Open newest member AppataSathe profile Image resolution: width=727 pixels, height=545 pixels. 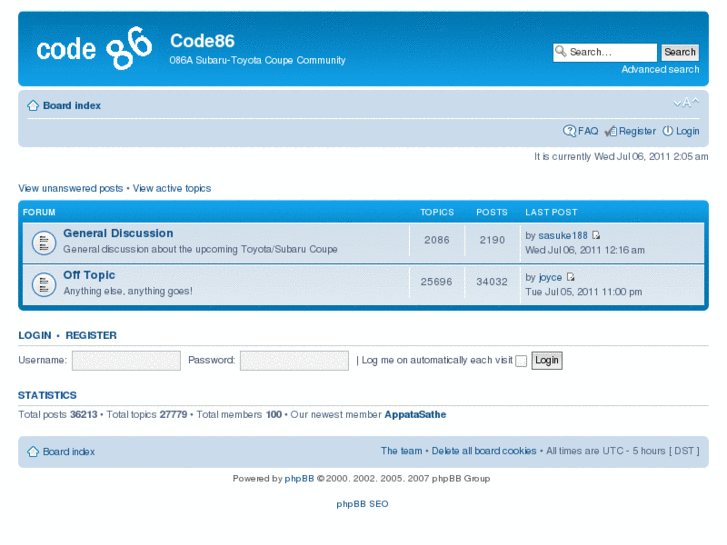pyautogui.click(x=415, y=415)
